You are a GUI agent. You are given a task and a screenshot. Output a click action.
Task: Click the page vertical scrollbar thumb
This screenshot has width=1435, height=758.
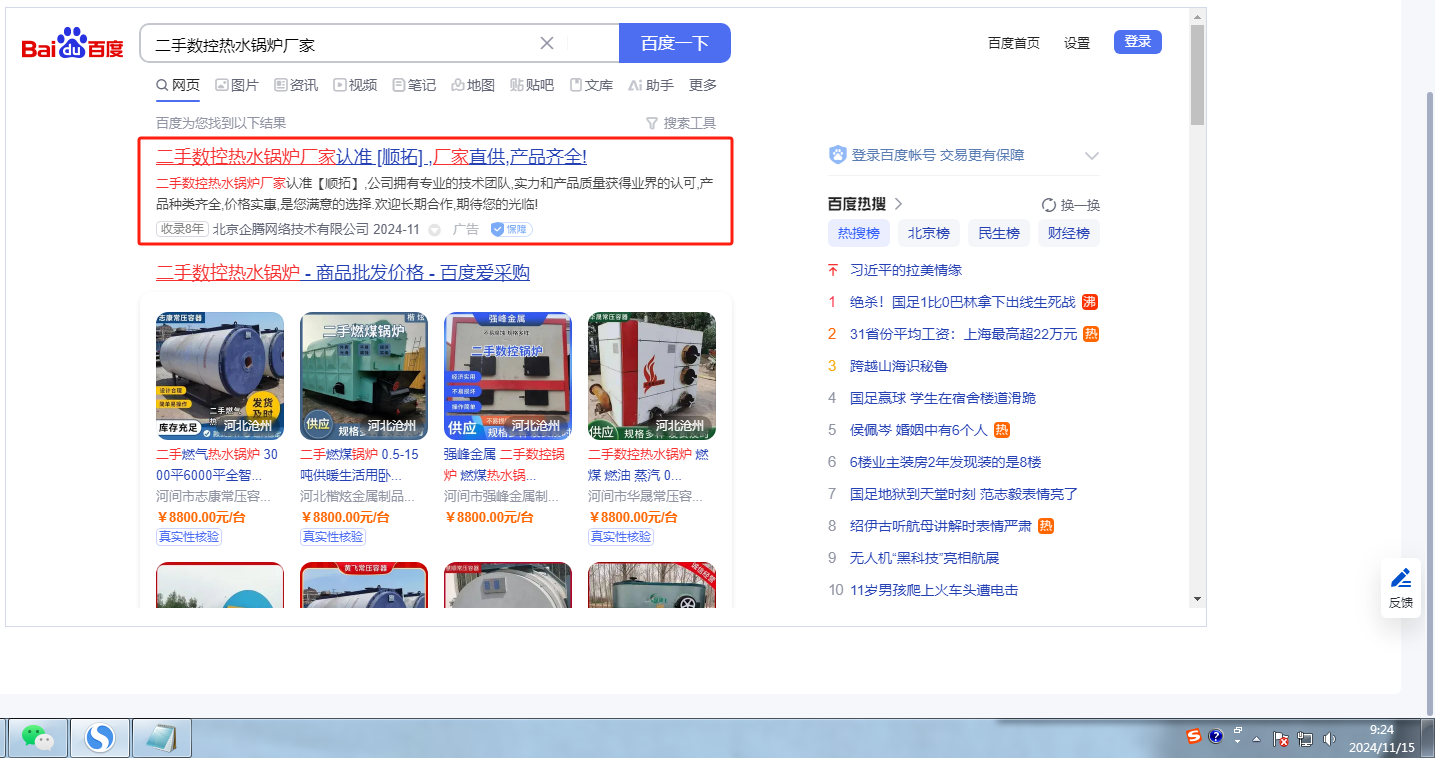pos(1198,75)
